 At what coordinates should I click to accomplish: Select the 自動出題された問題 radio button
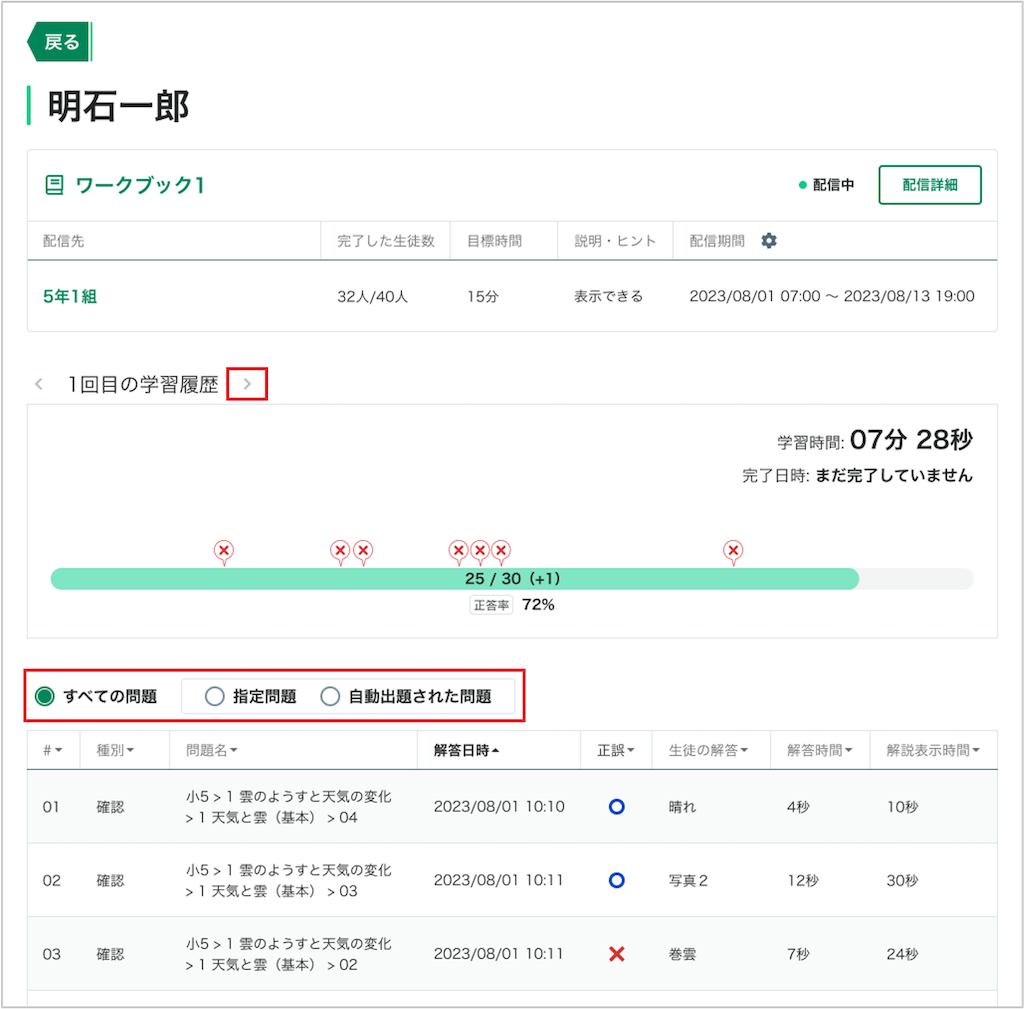coord(330,696)
